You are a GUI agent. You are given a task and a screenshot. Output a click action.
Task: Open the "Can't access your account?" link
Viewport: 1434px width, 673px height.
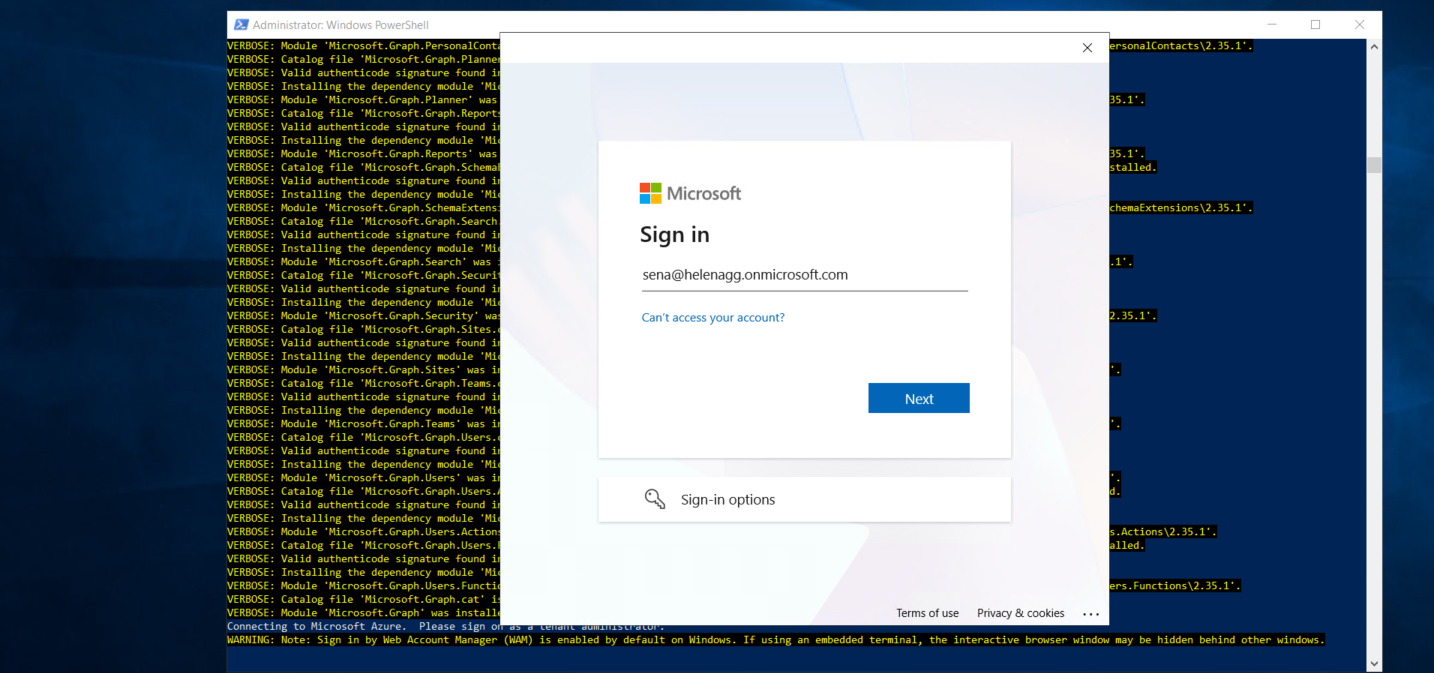[713, 318]
